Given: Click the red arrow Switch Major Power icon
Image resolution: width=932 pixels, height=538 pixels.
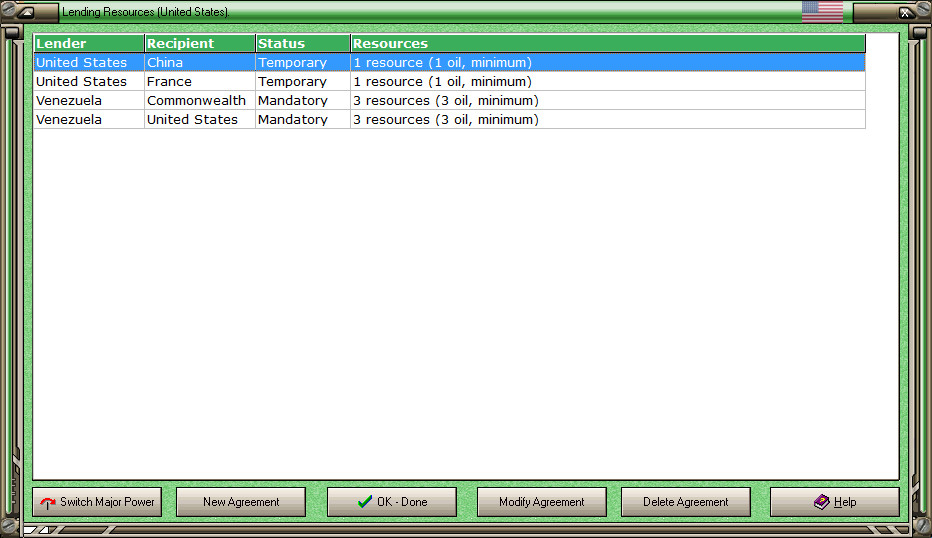Looking at the screenshot, I should [48, 503].
